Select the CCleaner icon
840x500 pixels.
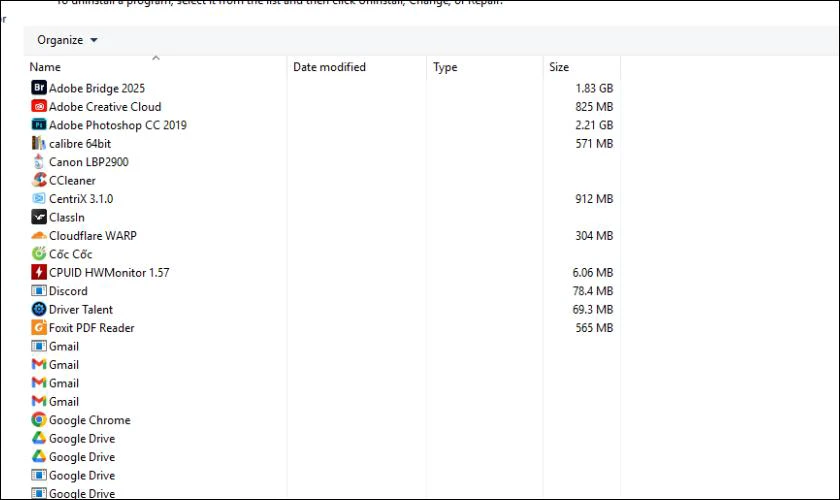39,180
